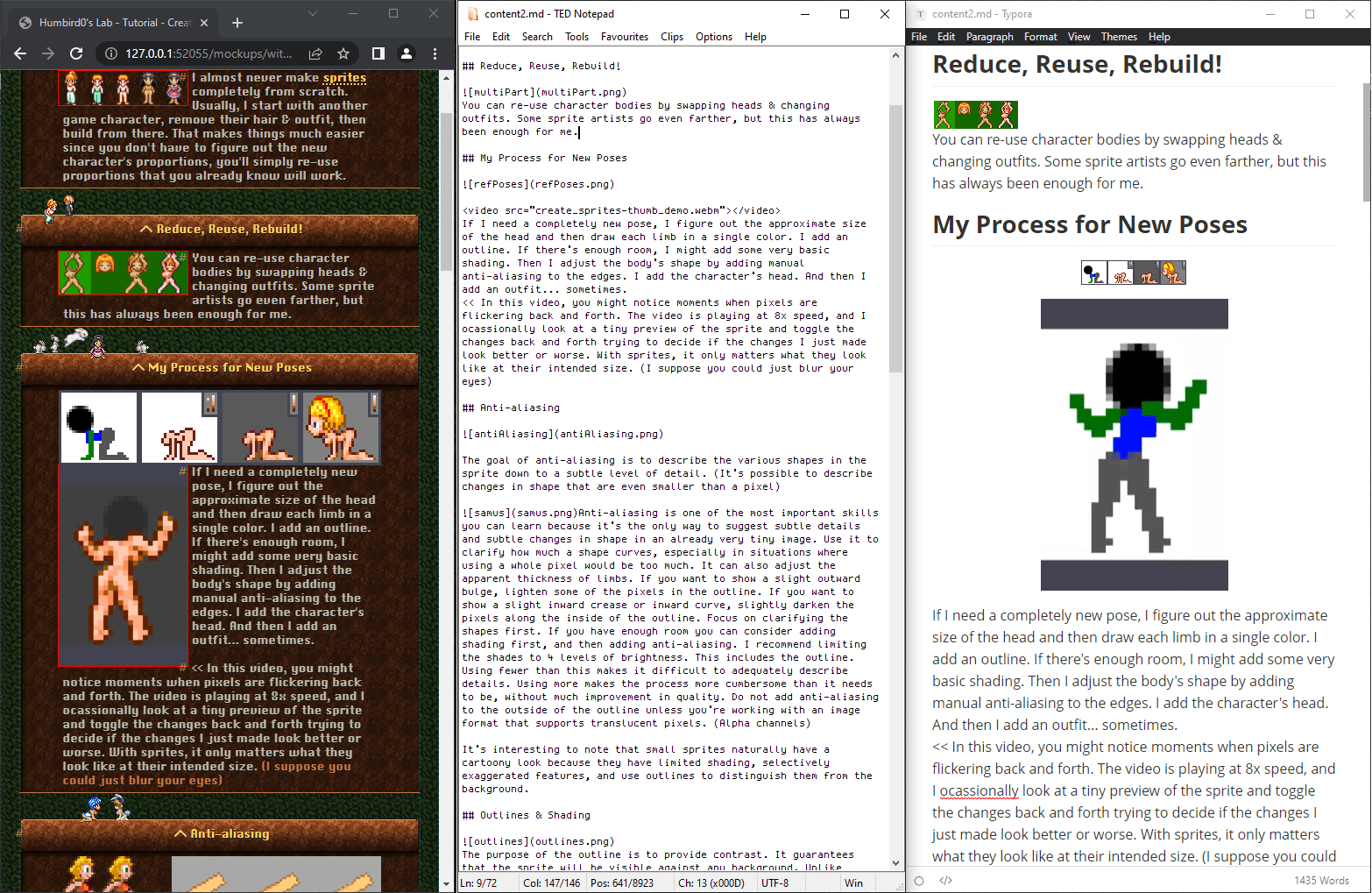The image size is (1372, 893).
Task: Click the 1435 Words counter
Action: pos(1321,880)
